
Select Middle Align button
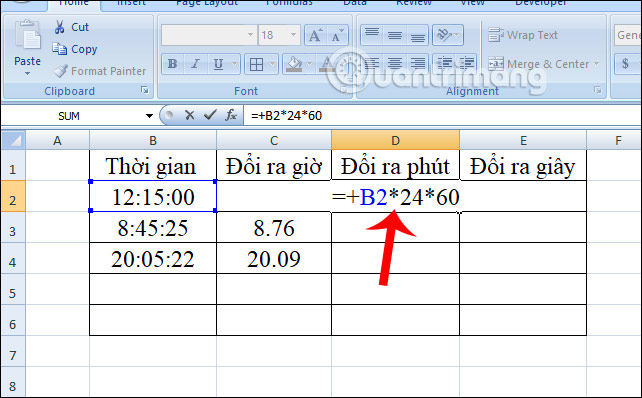[x=395, y=34]
